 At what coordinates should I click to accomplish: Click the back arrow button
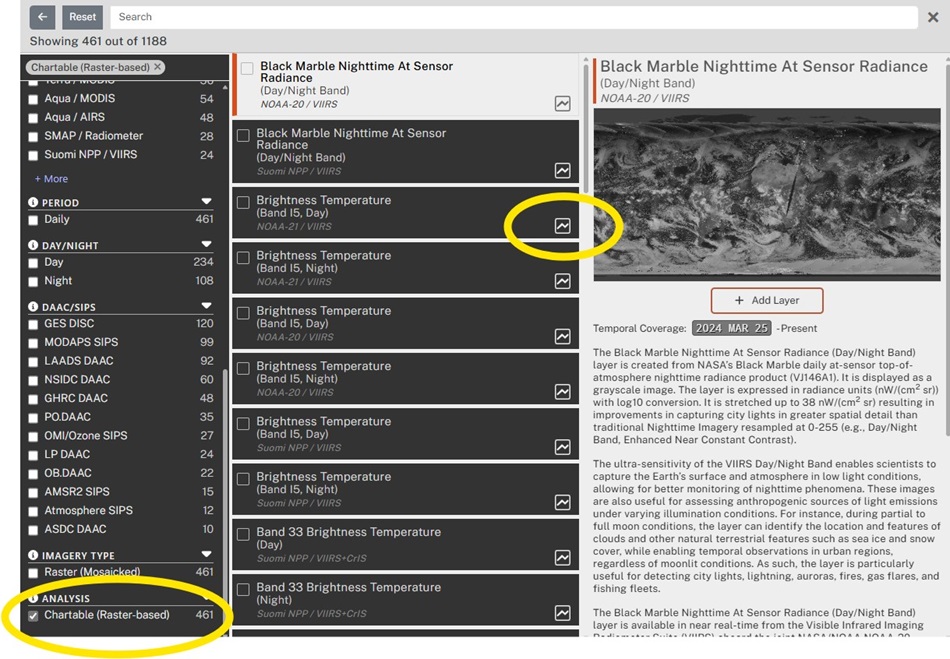tap(42, 17)
